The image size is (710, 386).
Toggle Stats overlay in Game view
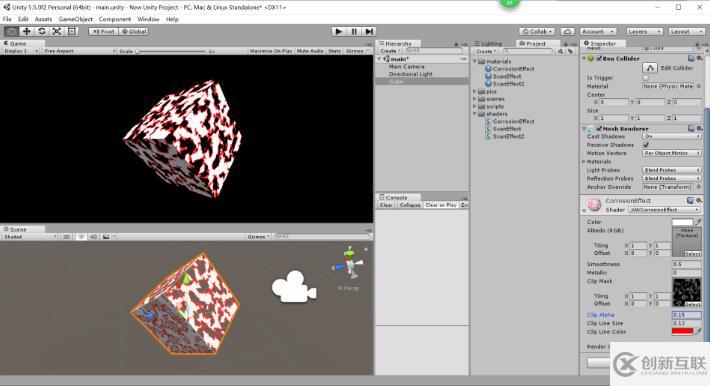coord(335,51)
